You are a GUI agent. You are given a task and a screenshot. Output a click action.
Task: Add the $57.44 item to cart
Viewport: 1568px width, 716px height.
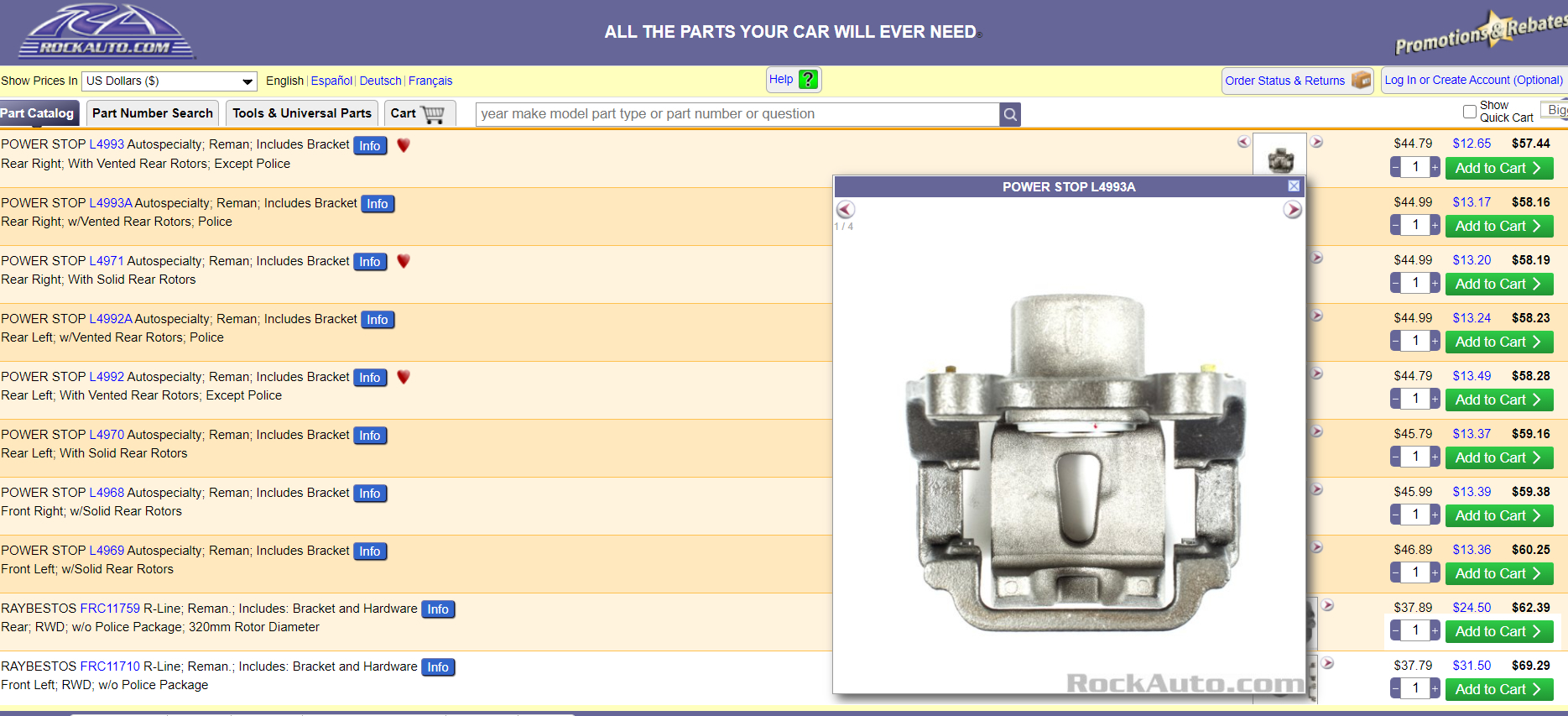[x=1499, y=168]
